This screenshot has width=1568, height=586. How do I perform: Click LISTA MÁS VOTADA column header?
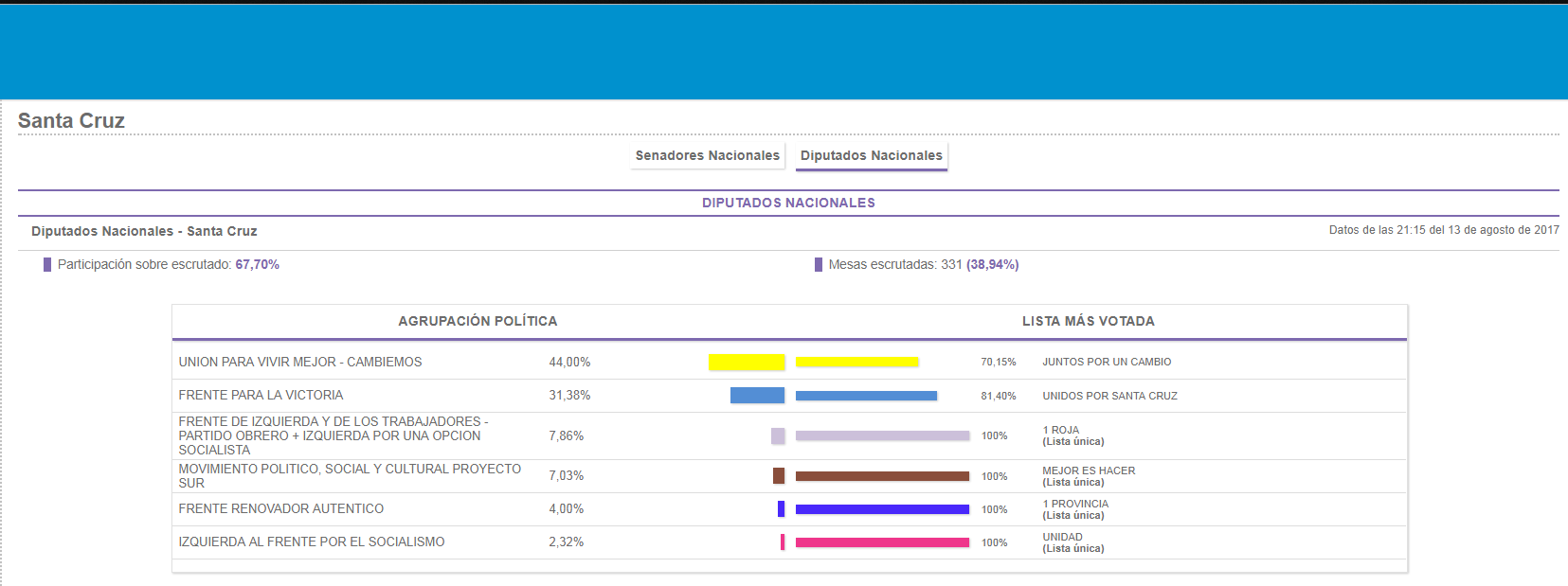(x=1089, y=321)
